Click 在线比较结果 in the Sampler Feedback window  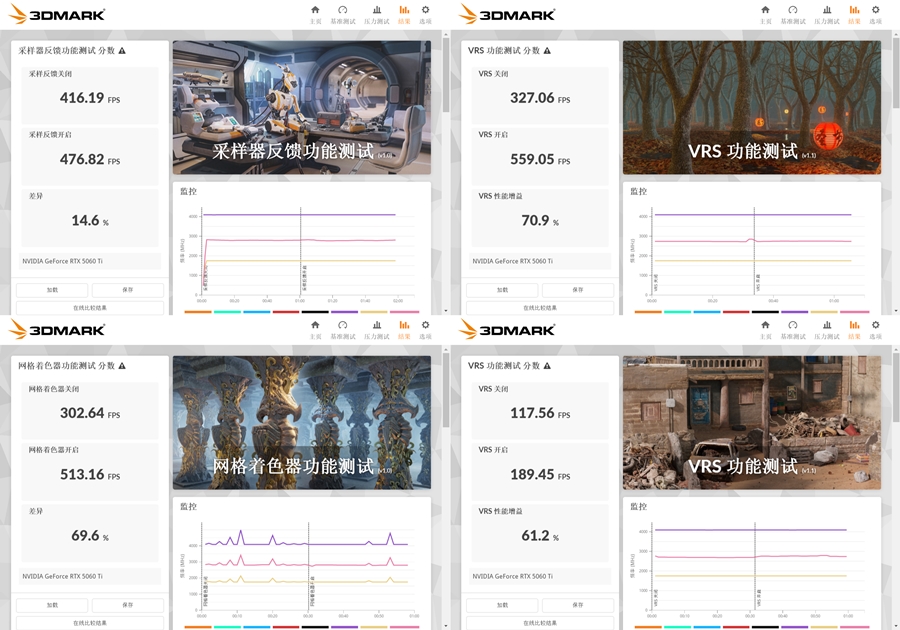pos(90,308)
